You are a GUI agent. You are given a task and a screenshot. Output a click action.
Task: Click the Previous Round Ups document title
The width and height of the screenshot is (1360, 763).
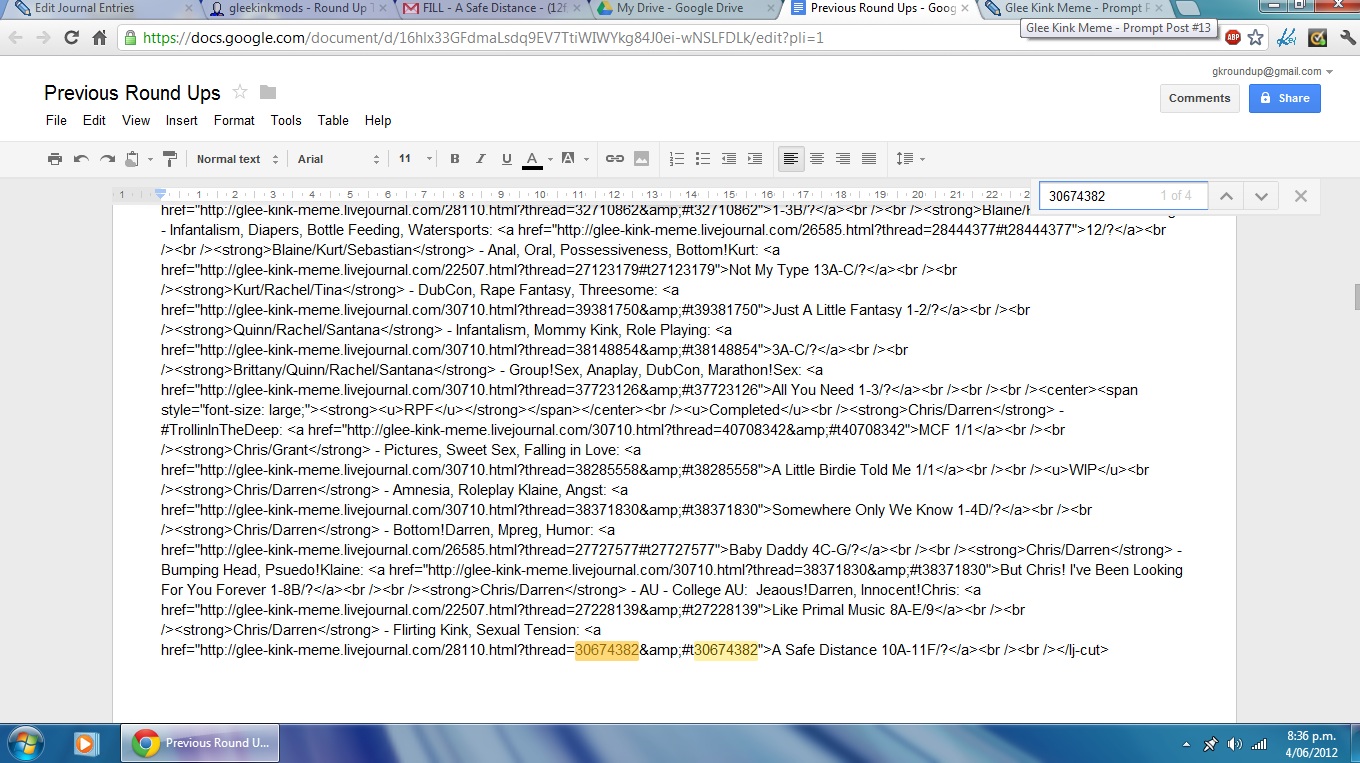tap(132, 93)
